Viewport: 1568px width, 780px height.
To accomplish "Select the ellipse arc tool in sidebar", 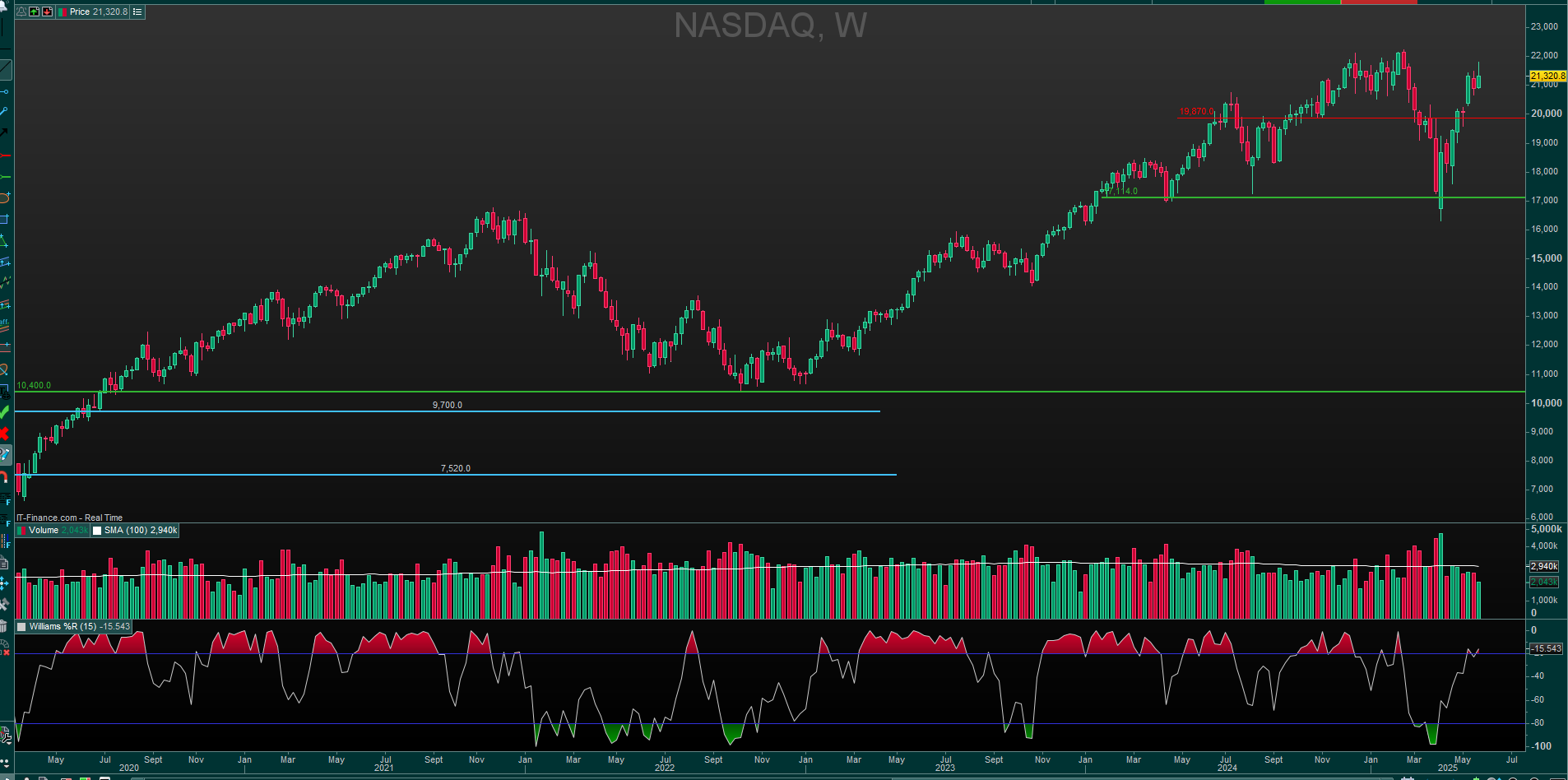I will coord(4,370).
